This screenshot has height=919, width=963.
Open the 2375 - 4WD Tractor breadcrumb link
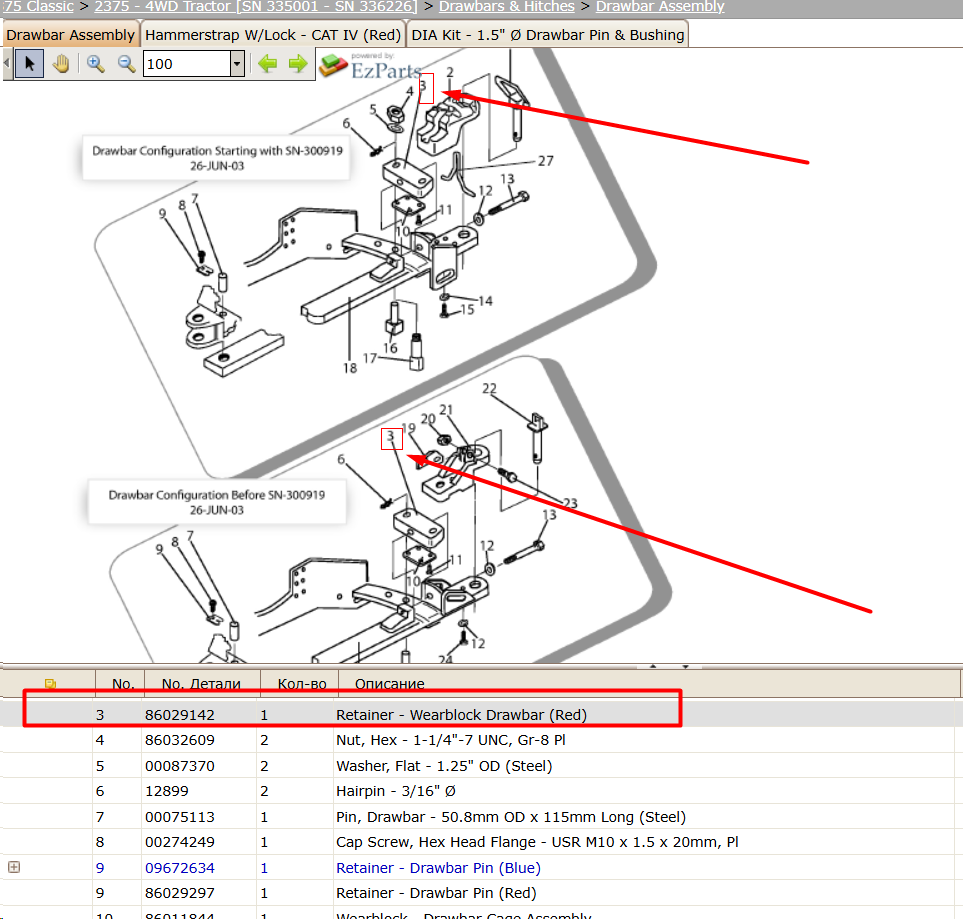click(x=255, y=7)
